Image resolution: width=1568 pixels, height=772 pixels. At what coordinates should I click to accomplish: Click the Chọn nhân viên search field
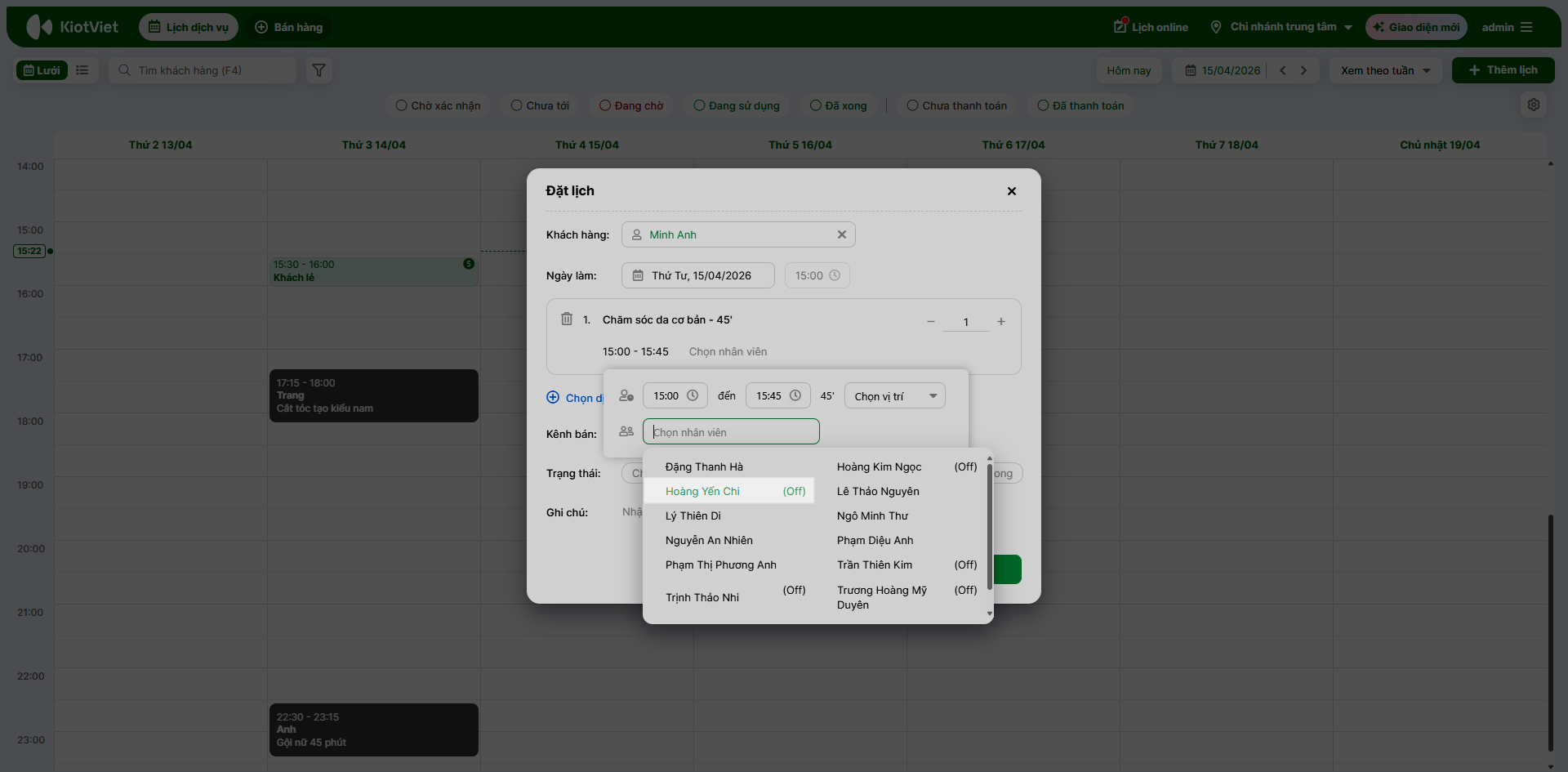pos(731,432)
